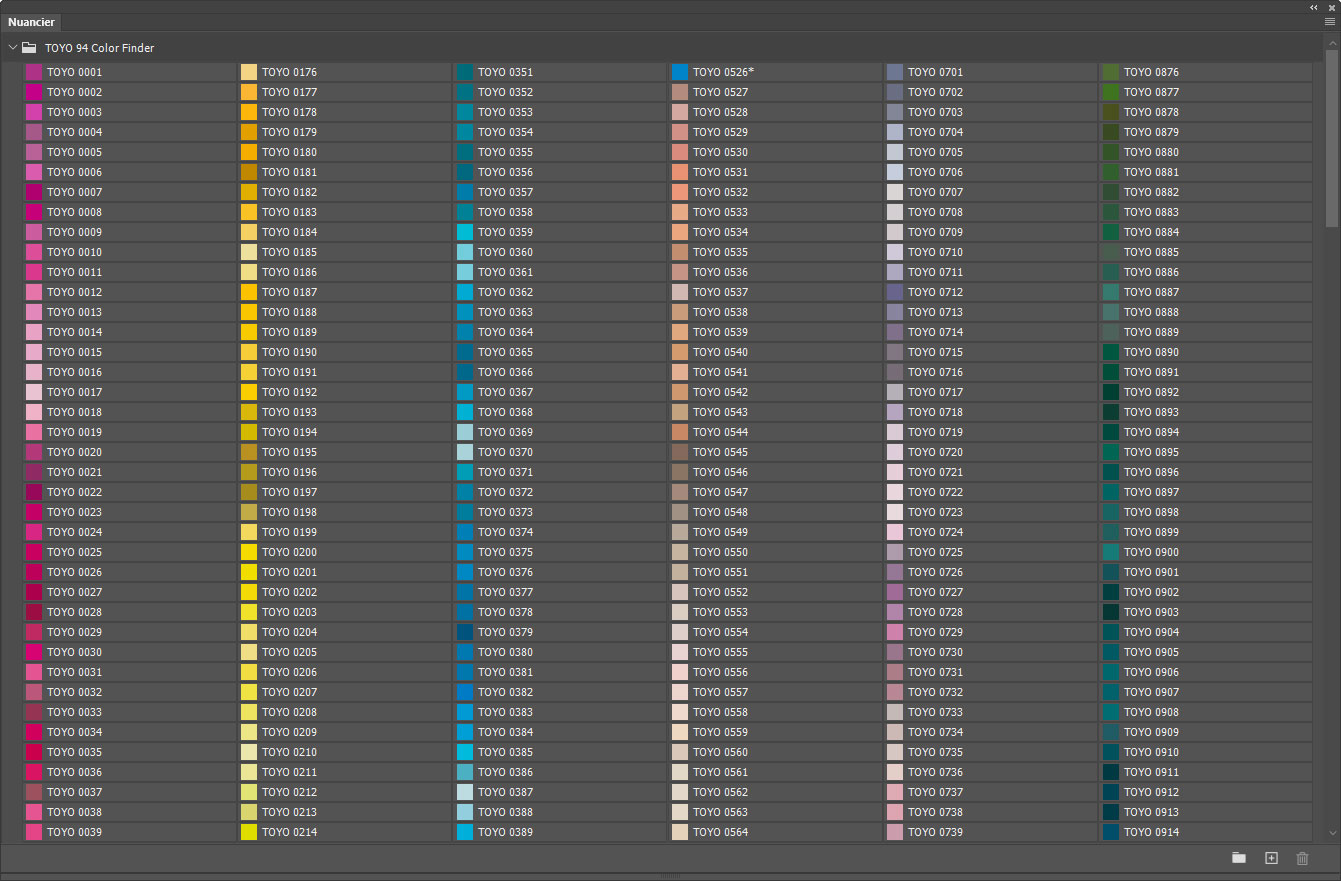Click the delete swatch trash icon

pyautogui.click(x=1302, y=858)
